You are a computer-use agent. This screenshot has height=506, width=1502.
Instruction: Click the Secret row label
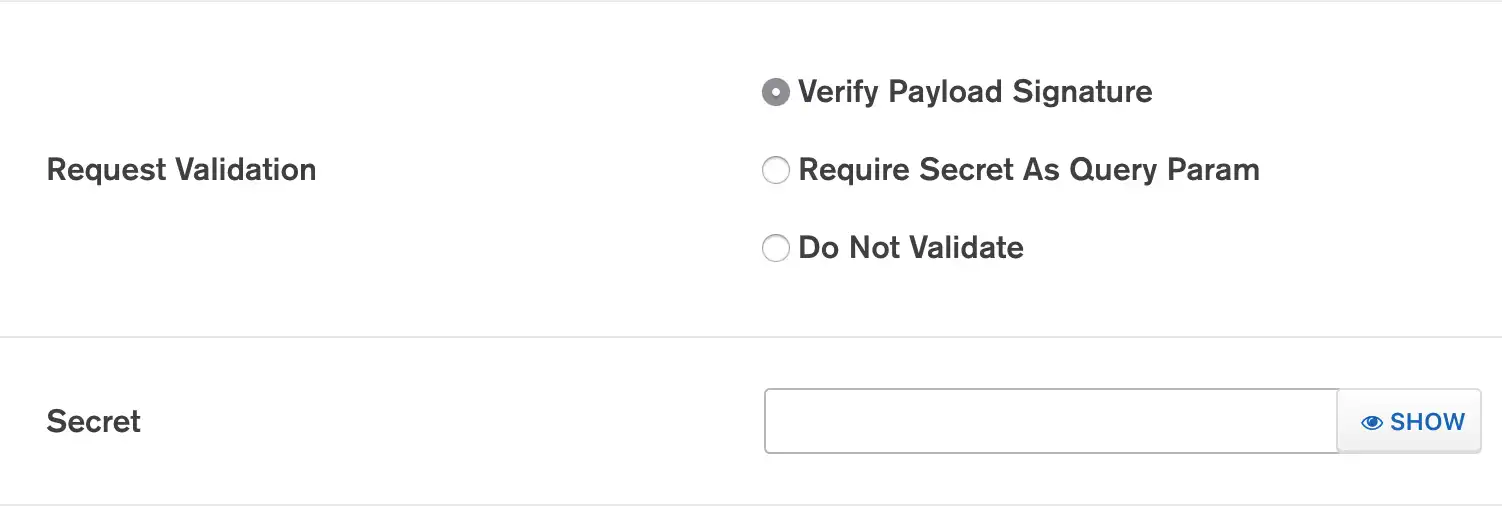[94, 421]
